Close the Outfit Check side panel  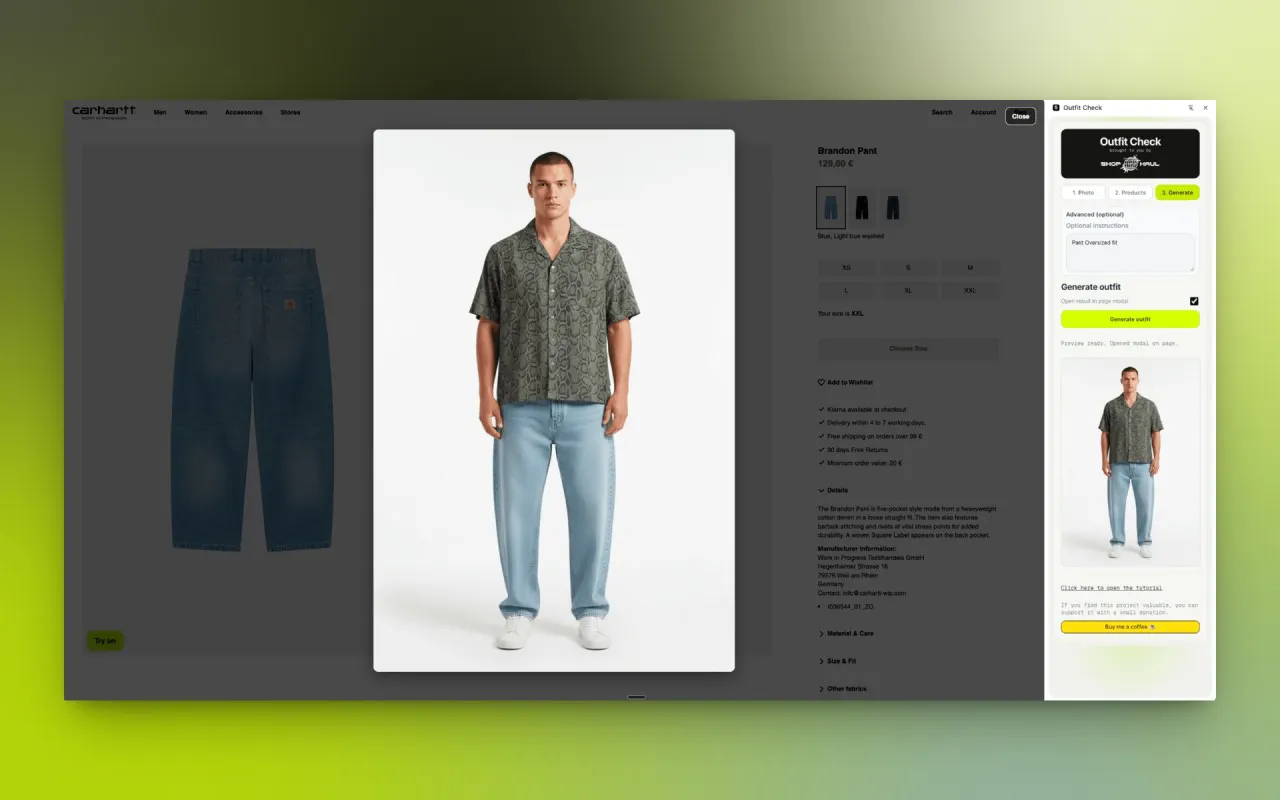point(1205,108)
